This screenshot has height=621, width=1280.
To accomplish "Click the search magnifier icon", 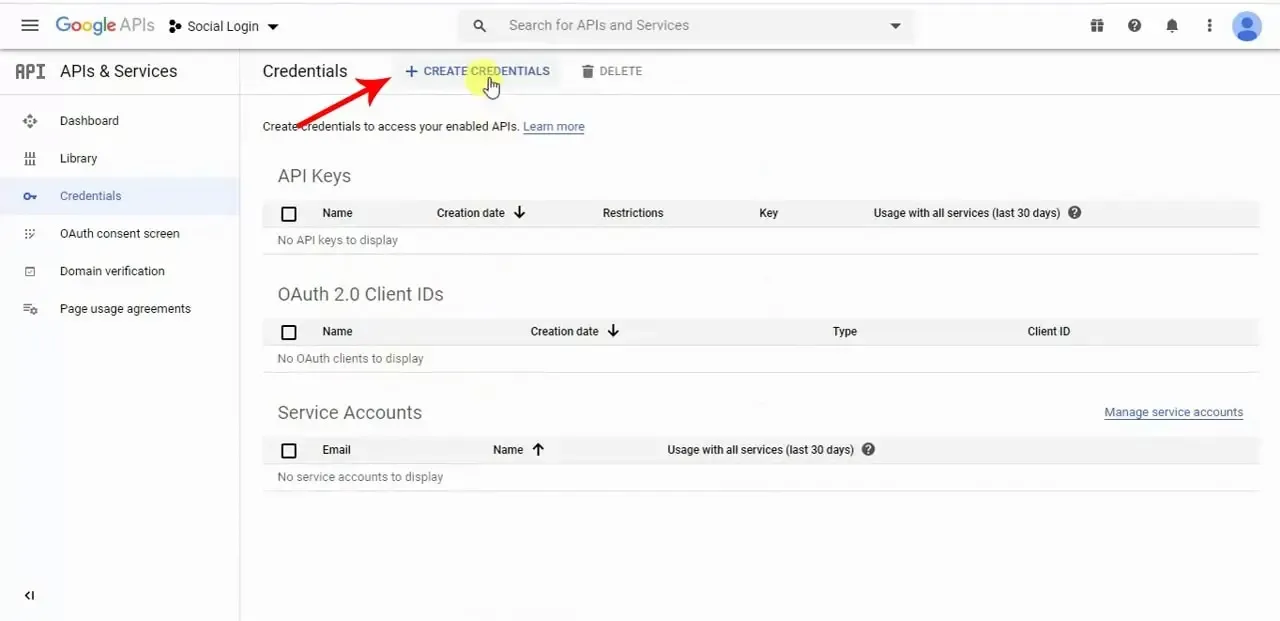I will click(x=480, y=26).
